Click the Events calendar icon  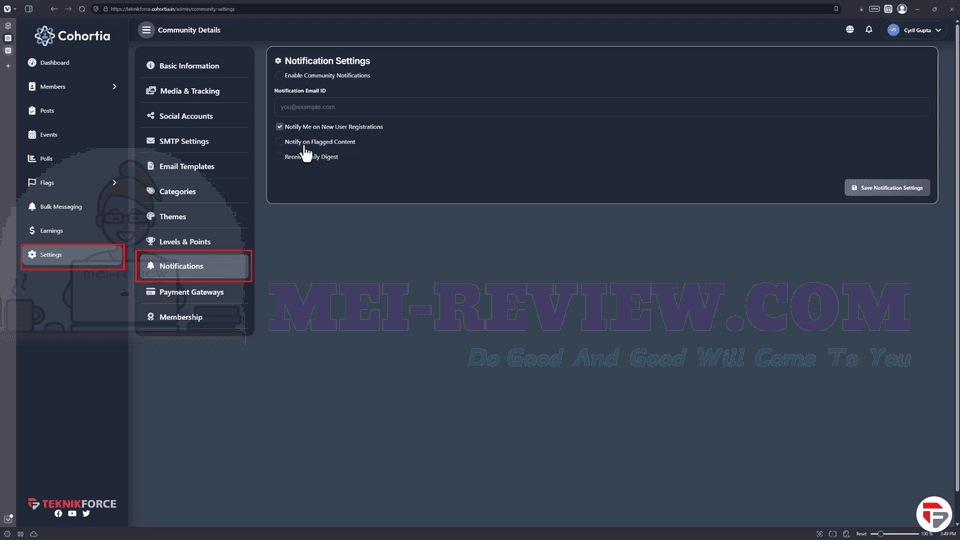tap(32, 134)
